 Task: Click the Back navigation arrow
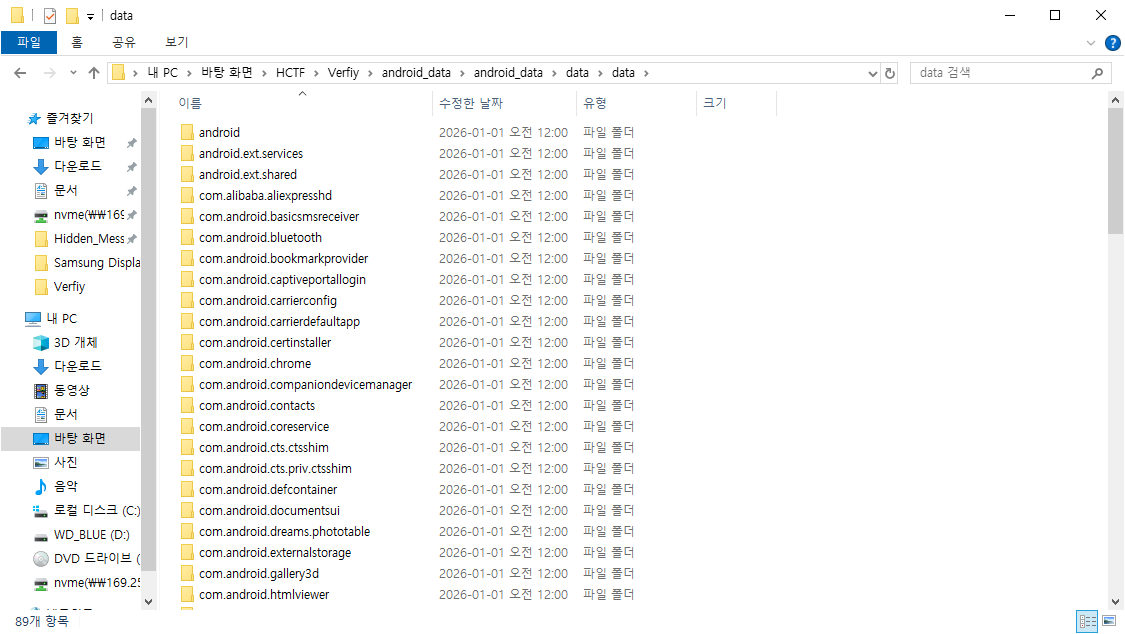(x=19, y=73)
